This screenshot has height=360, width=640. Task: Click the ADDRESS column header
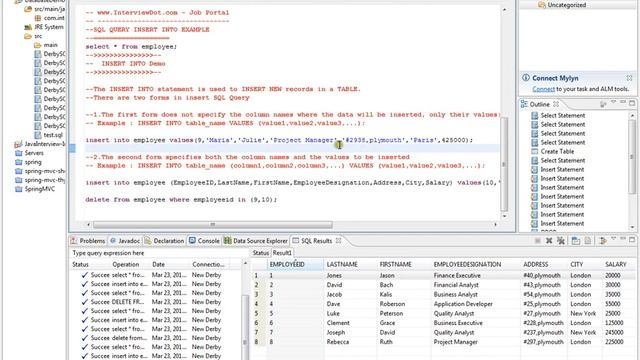pos(544,264)
